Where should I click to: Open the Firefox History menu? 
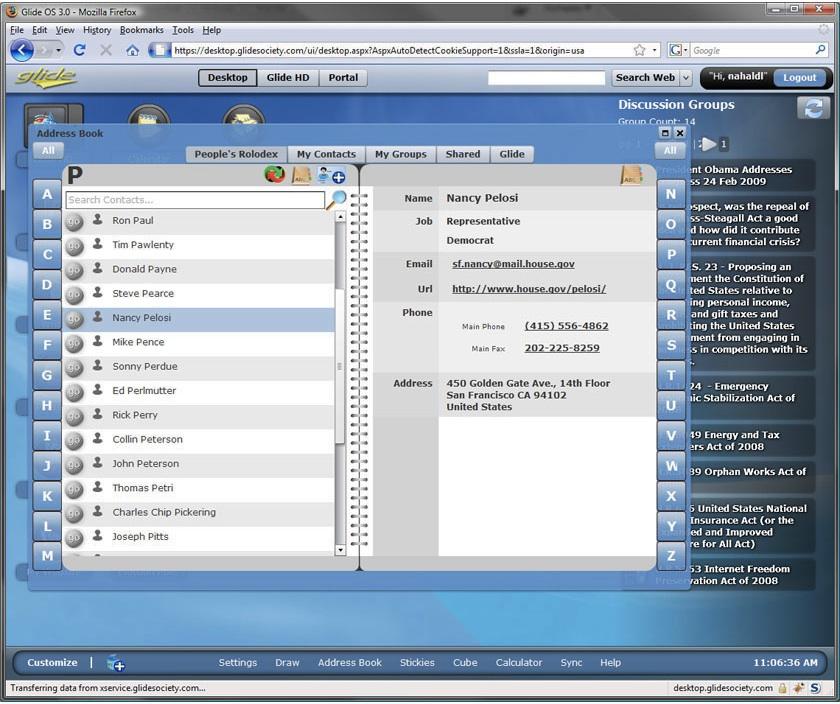coord(97,30)
